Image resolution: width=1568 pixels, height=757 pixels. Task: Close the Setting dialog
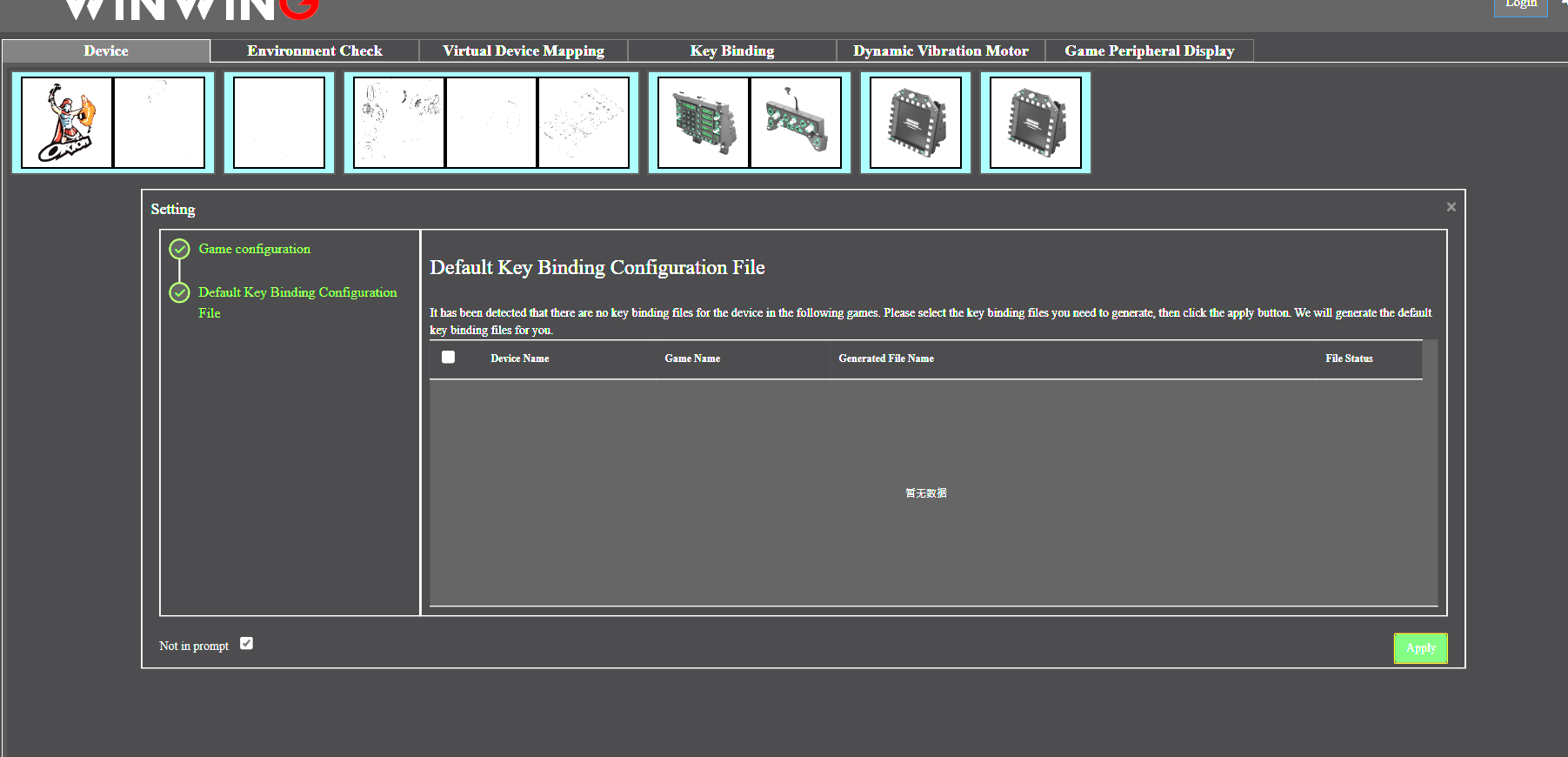click(x=1451, y=207)
